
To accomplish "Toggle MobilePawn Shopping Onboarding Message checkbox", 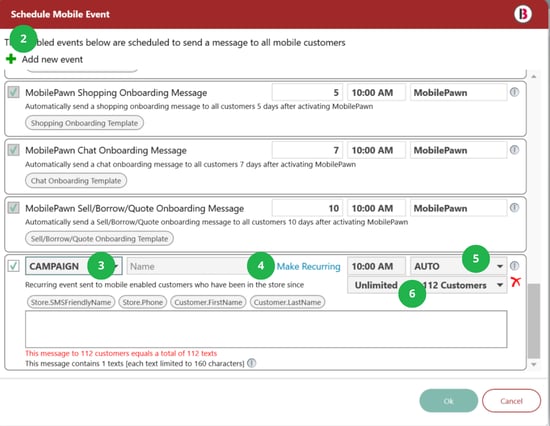I will (x=13, y=92).
